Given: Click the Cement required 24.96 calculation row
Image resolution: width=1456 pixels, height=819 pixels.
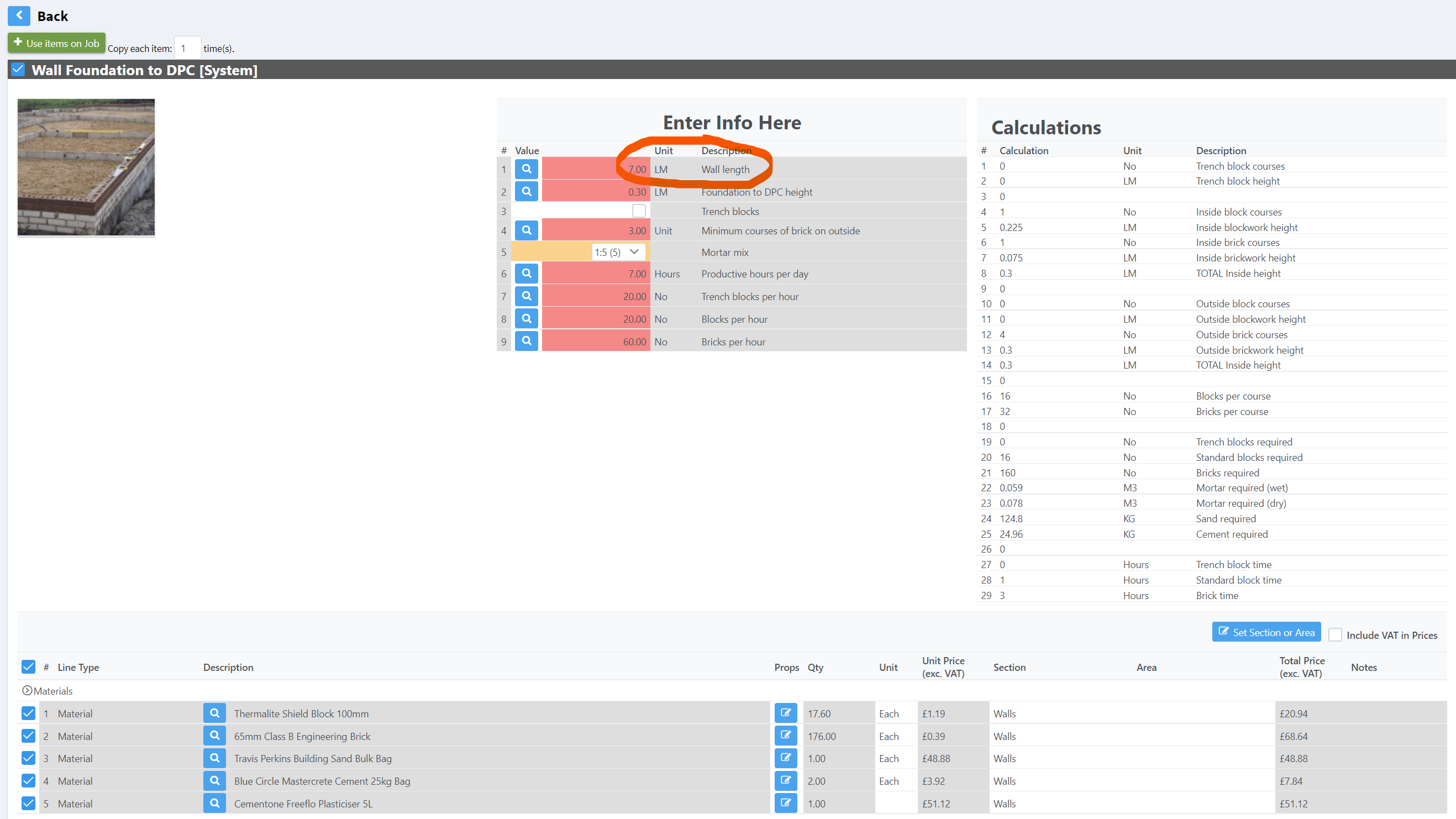Looking at the screenshot, I should point(1211,533).
